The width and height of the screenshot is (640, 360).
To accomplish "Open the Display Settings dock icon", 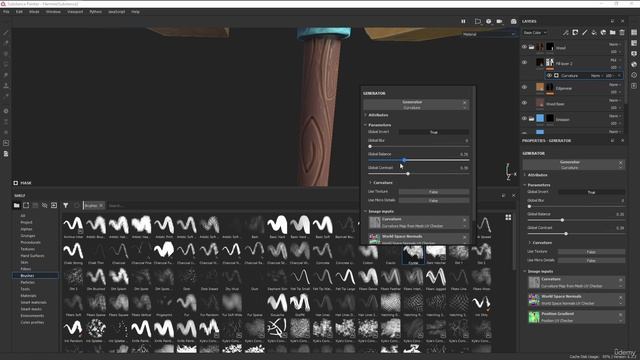I will coord(634,53).
